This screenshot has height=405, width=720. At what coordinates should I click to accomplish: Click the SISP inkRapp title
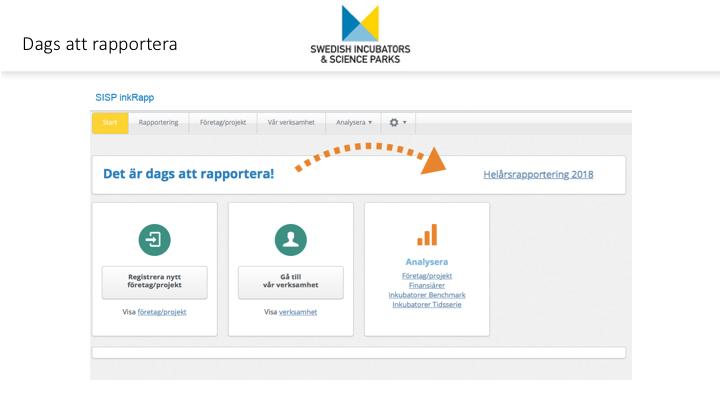[124, 97]
